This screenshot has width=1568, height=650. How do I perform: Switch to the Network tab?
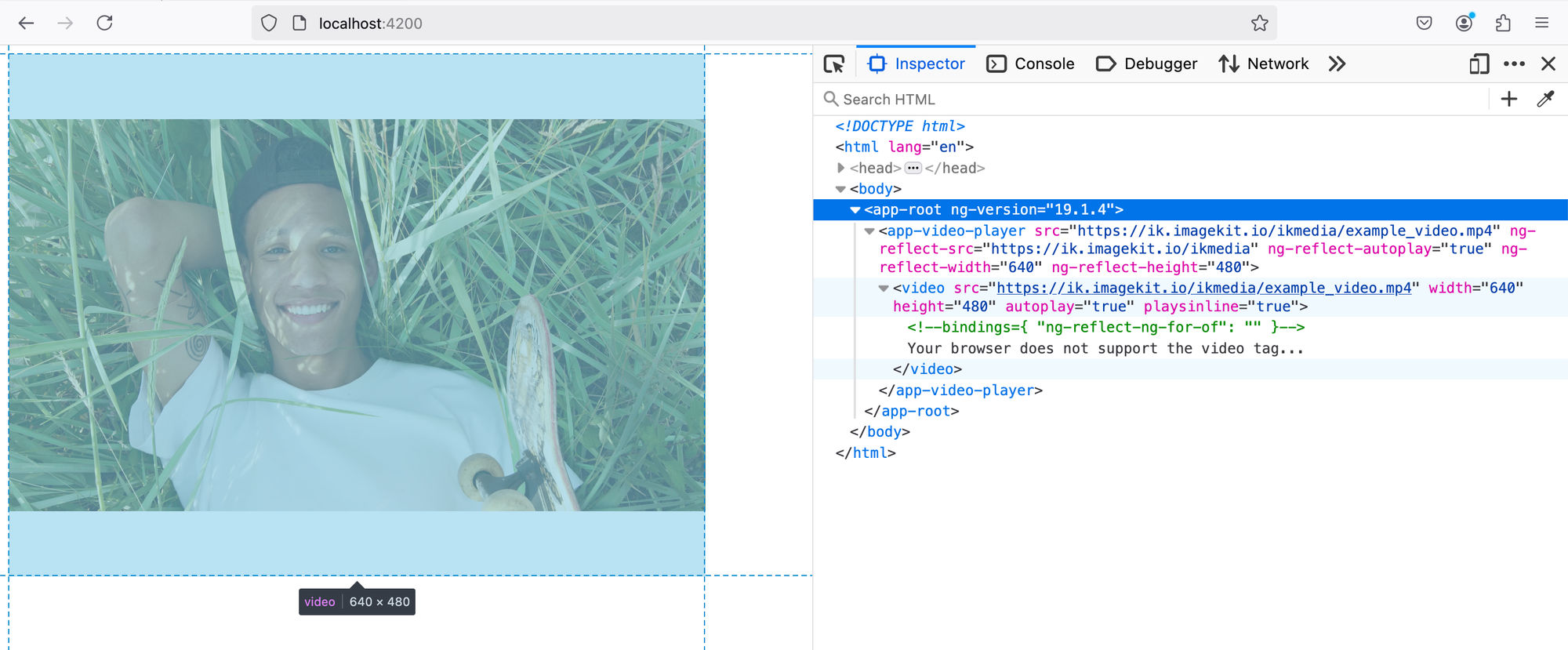pos(1264,64)
